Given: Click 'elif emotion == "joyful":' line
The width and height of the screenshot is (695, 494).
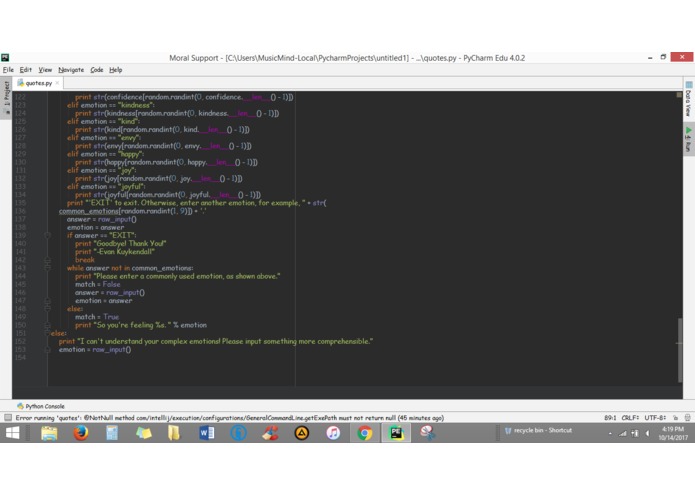Looking at the screenshot, I should [x=106, y=187].
